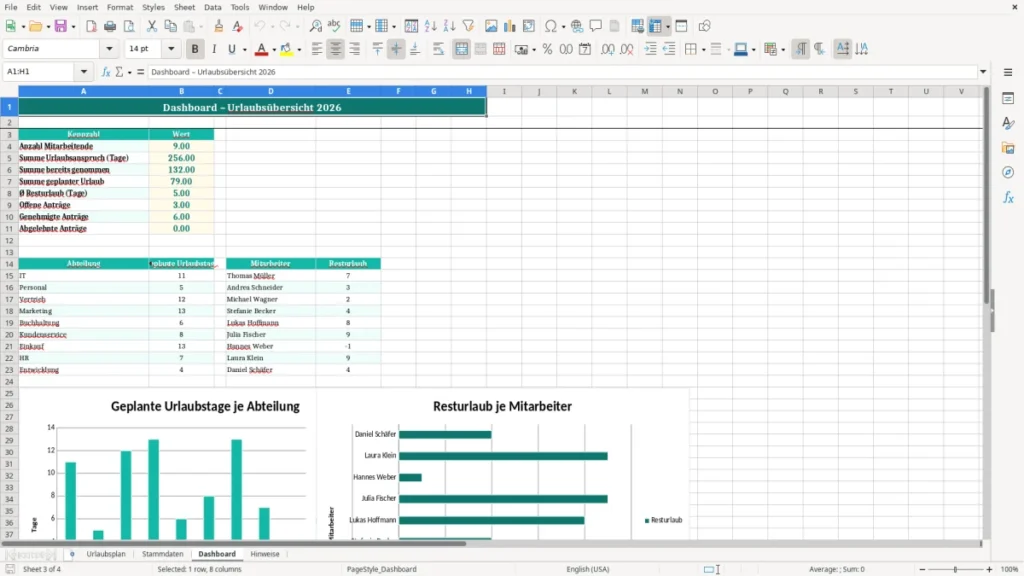Click the sidebar settings hamburger button
This screenshot has width=1024, height=576.
pos(1008,72)
